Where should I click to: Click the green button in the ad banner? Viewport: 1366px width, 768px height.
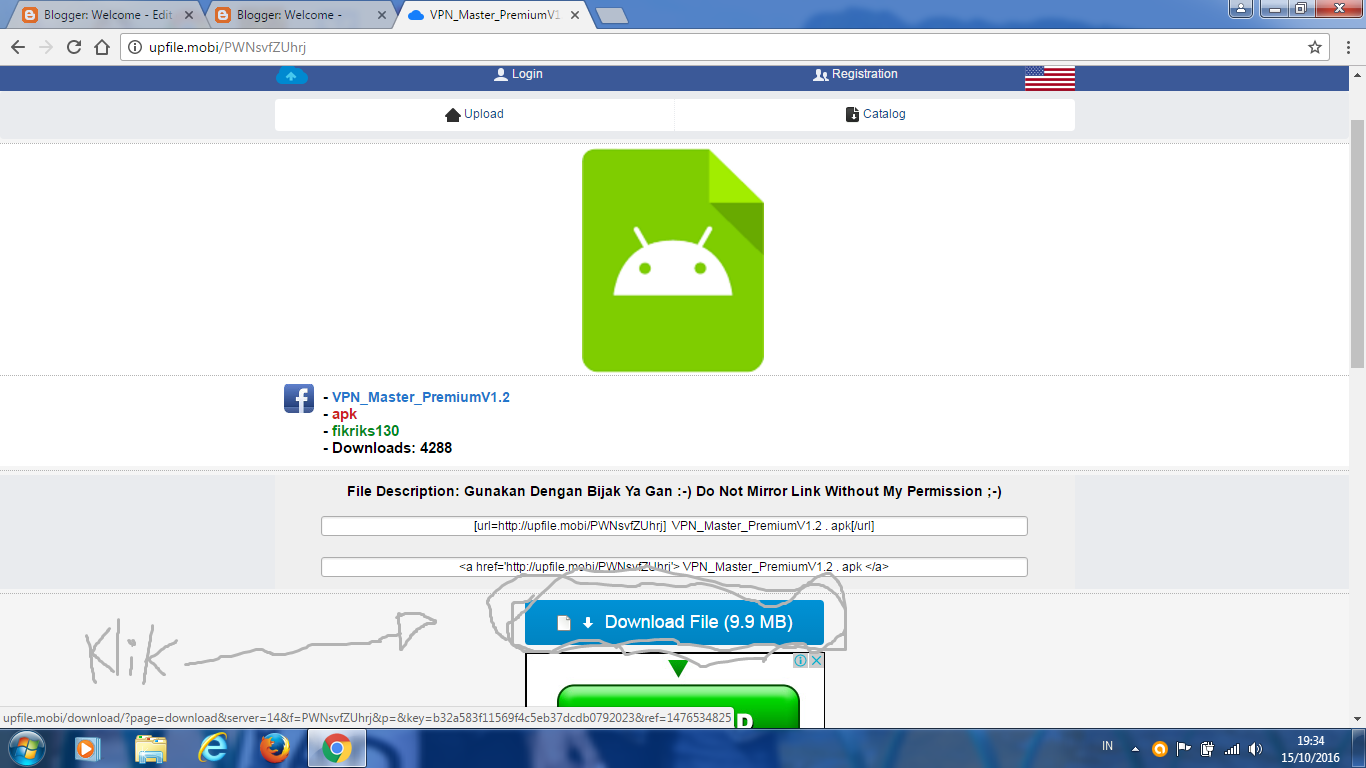678,707
